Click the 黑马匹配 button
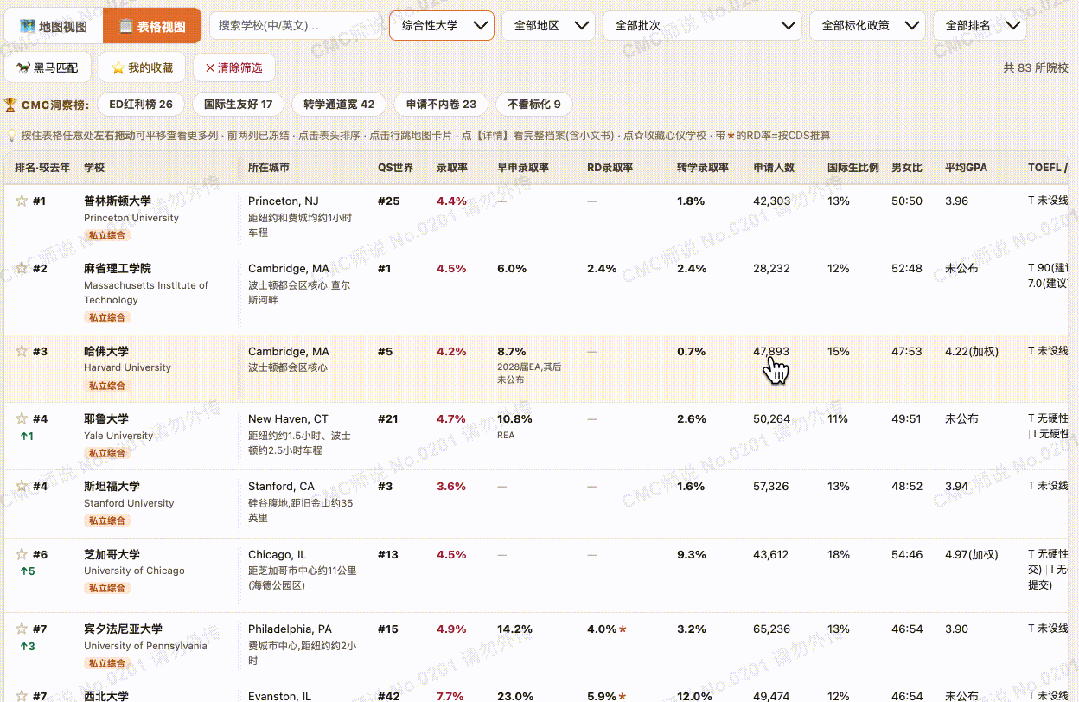Screen dimensions: 1079x702 click(47, 67)
